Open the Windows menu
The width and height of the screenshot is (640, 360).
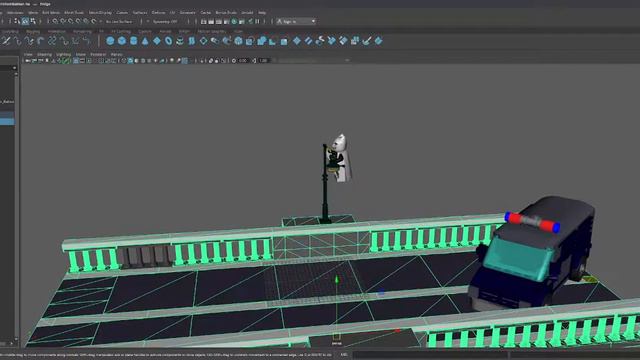click(x=15, y=13)
